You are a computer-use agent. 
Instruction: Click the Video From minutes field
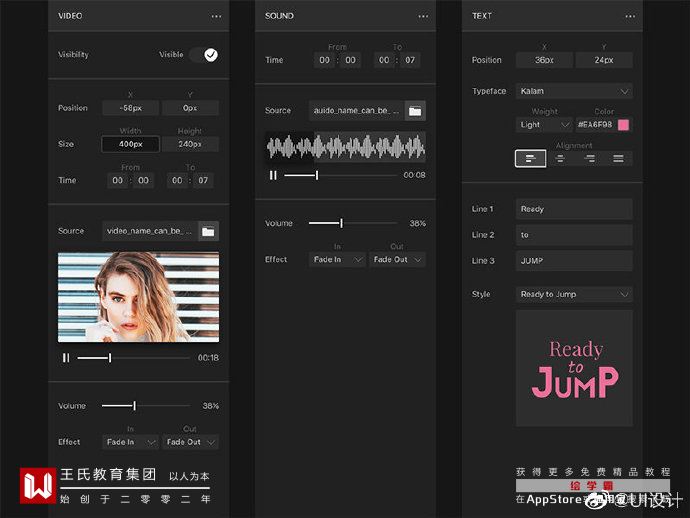point(117,180)
